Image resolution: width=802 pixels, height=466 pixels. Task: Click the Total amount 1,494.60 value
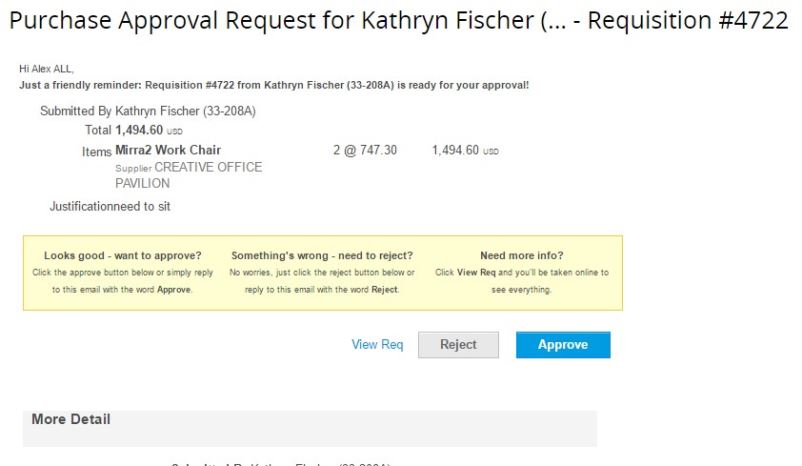(x=139, y=130)
